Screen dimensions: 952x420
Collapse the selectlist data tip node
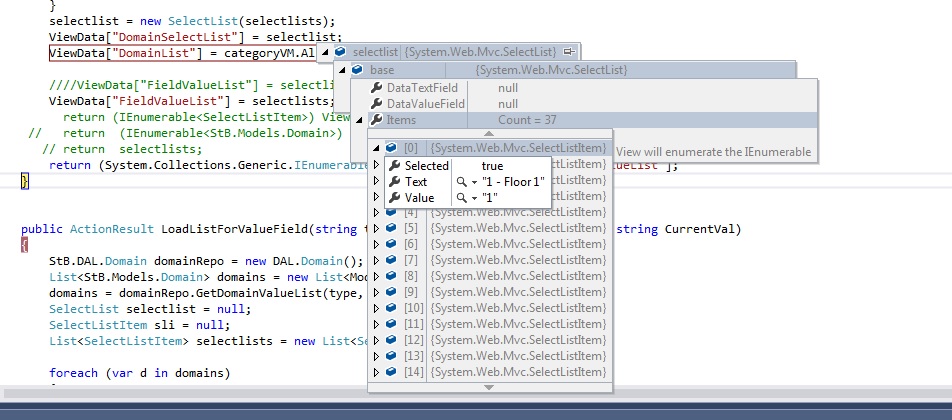tap(325, 52)
